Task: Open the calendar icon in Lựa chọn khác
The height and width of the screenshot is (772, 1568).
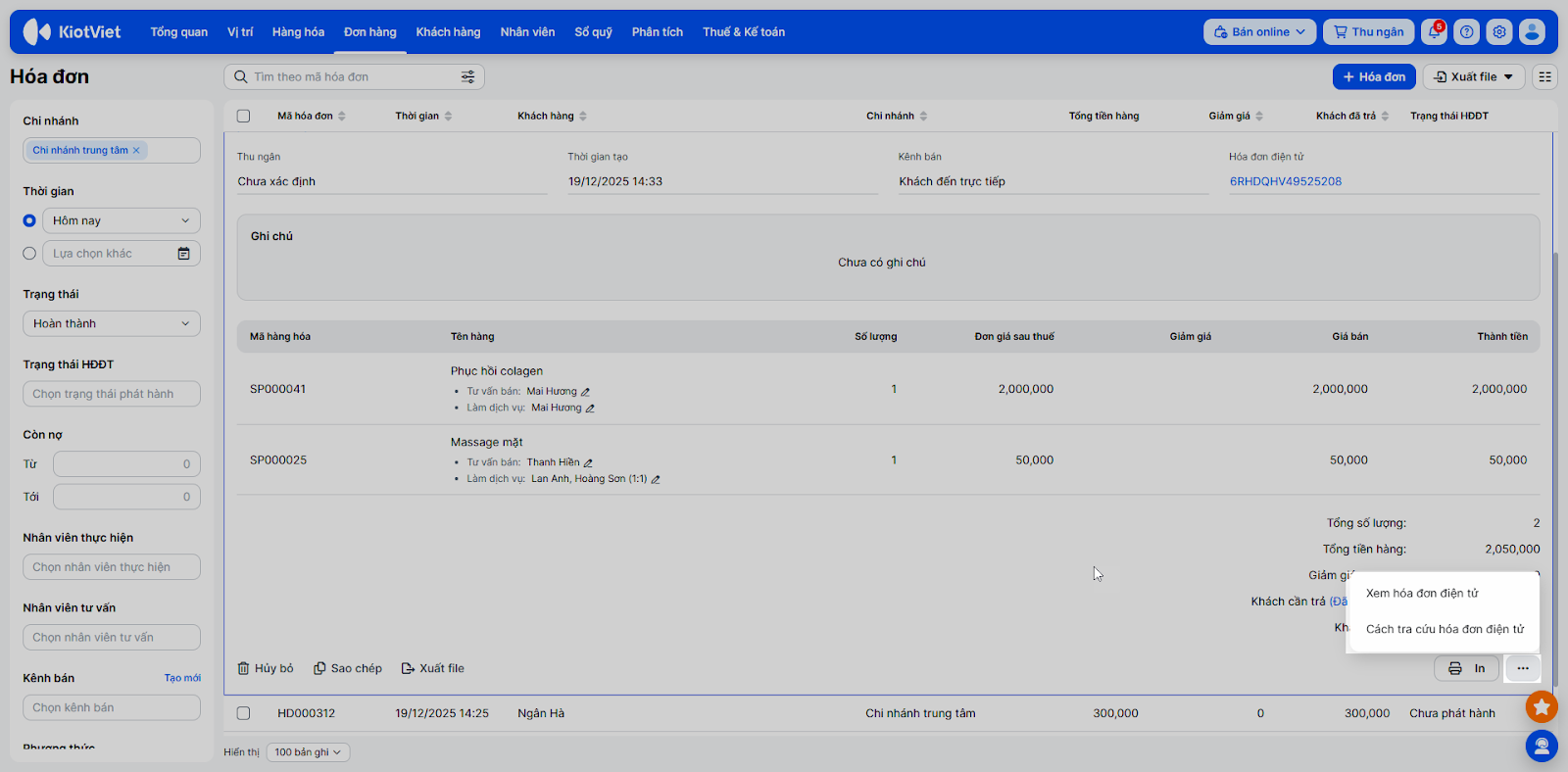Action: point(183,254)
